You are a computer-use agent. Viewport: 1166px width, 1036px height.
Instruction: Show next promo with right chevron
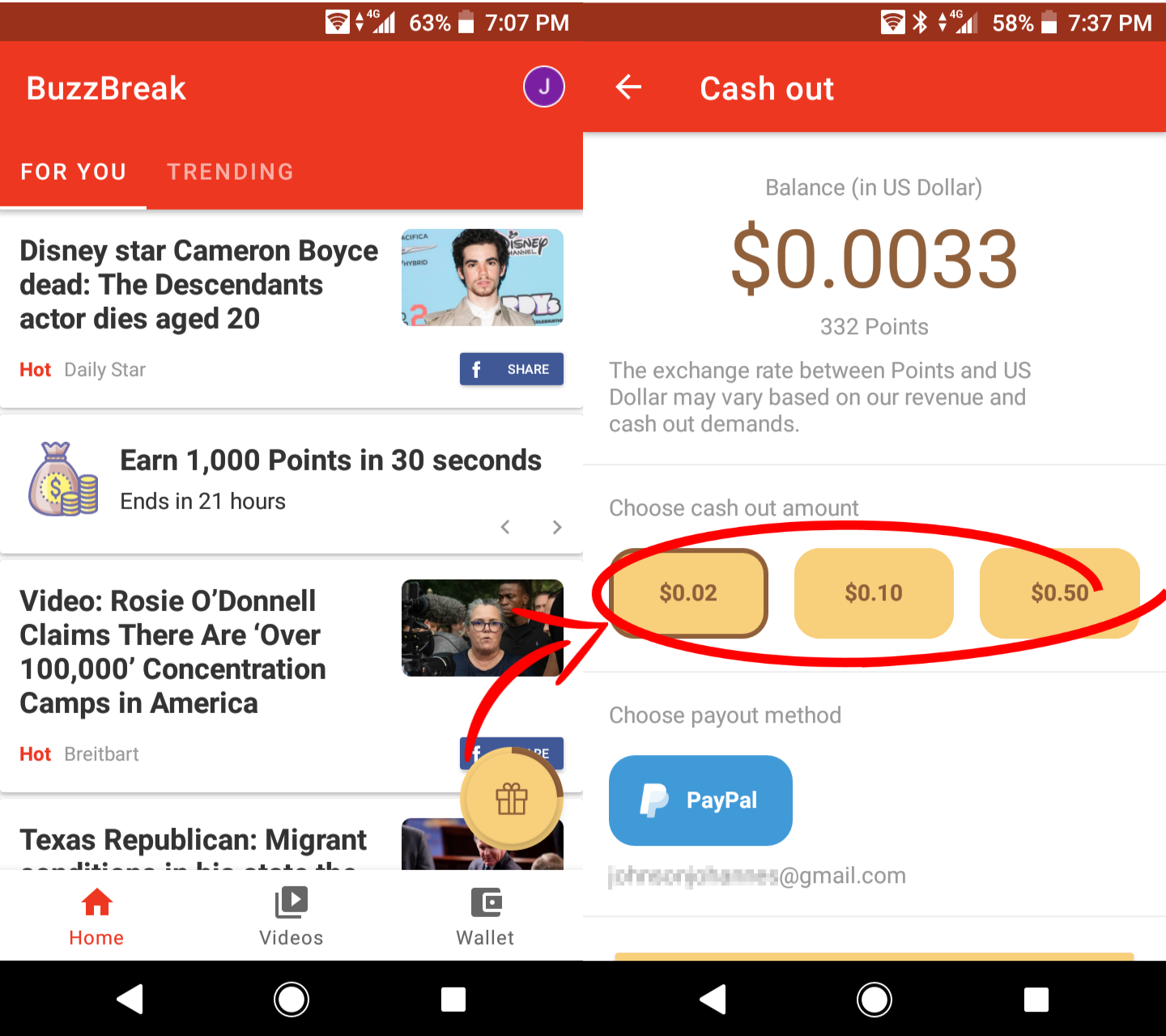point(557,527)
